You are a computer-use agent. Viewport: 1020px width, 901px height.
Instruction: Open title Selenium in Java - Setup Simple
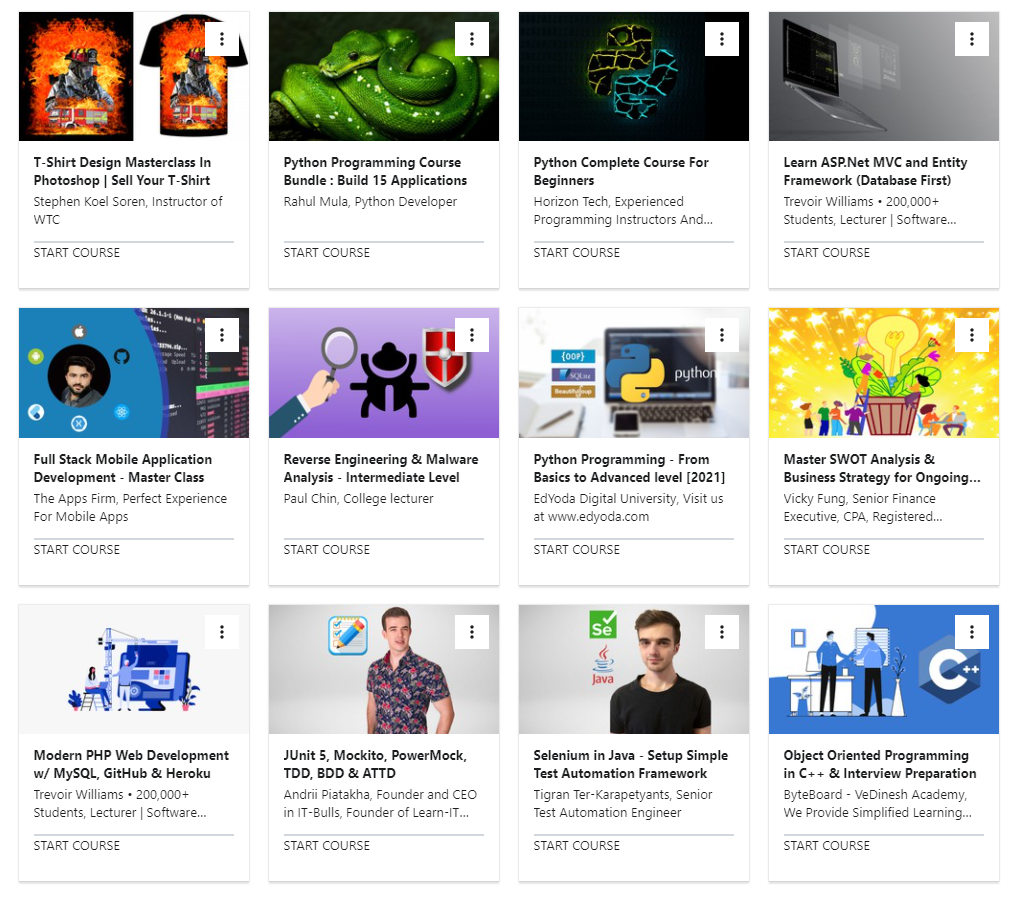pos(631,764)
